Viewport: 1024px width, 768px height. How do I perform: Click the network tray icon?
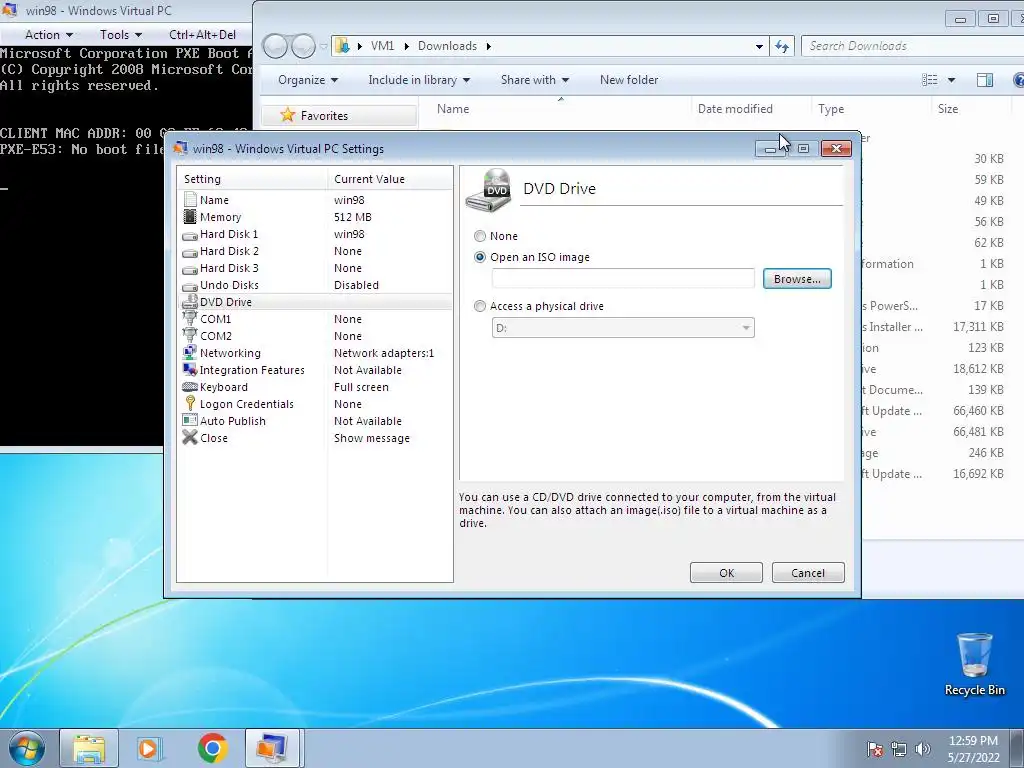click(x=899, y=749)
